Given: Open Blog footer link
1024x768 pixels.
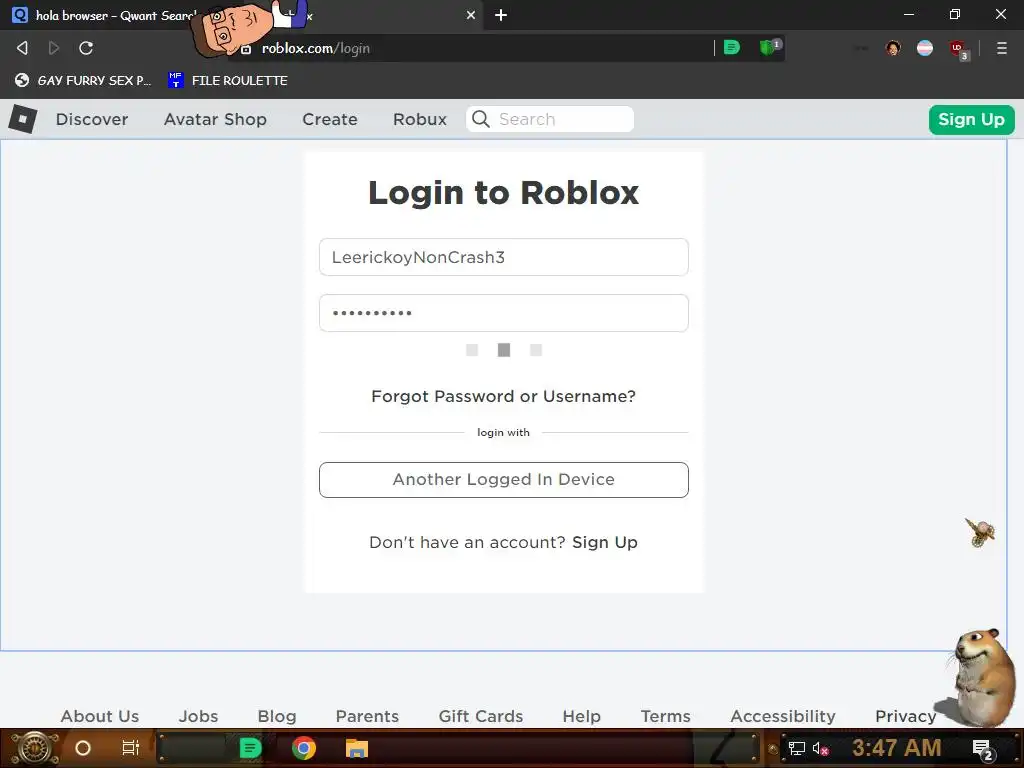Looking at the screenshot, I should (x=277, y=716).
